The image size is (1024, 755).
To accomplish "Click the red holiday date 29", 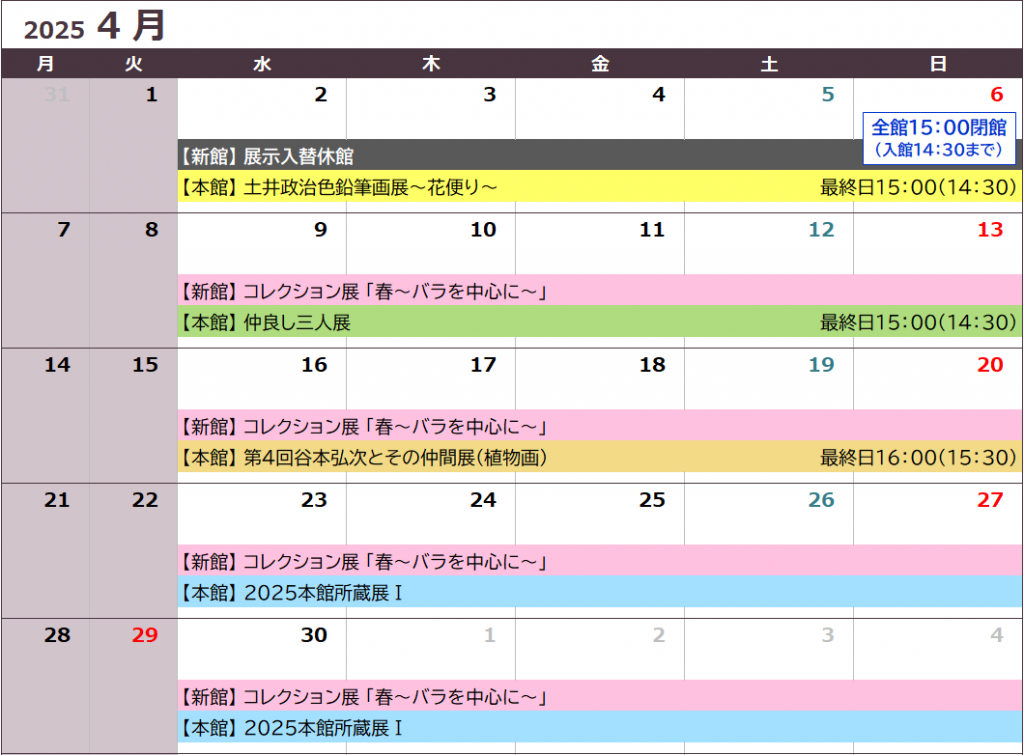I will point(145,635).
